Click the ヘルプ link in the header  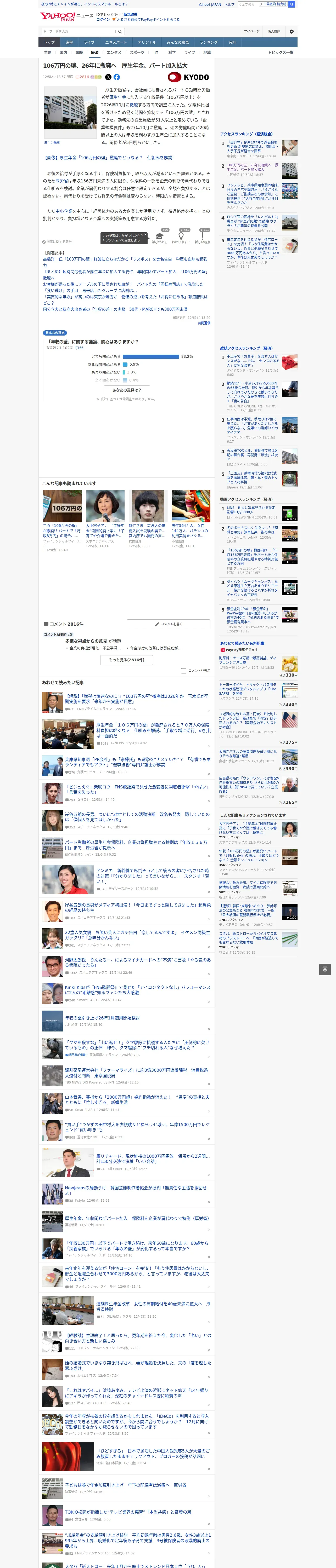pos(229,4)
